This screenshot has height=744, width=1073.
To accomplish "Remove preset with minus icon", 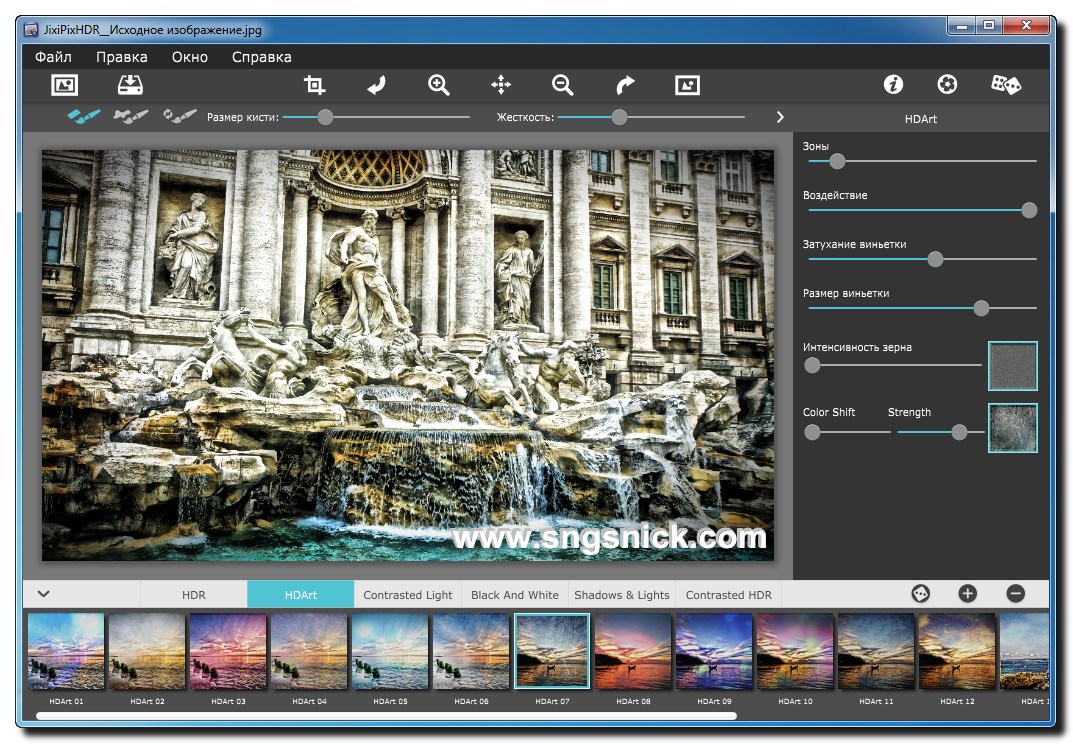I will tap(1016, 593).
